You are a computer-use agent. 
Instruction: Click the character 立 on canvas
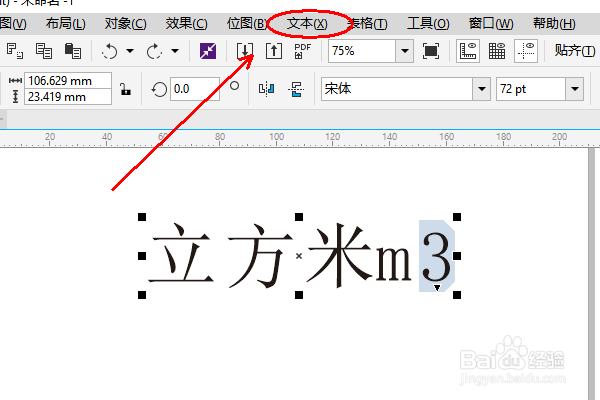point(181,254)
